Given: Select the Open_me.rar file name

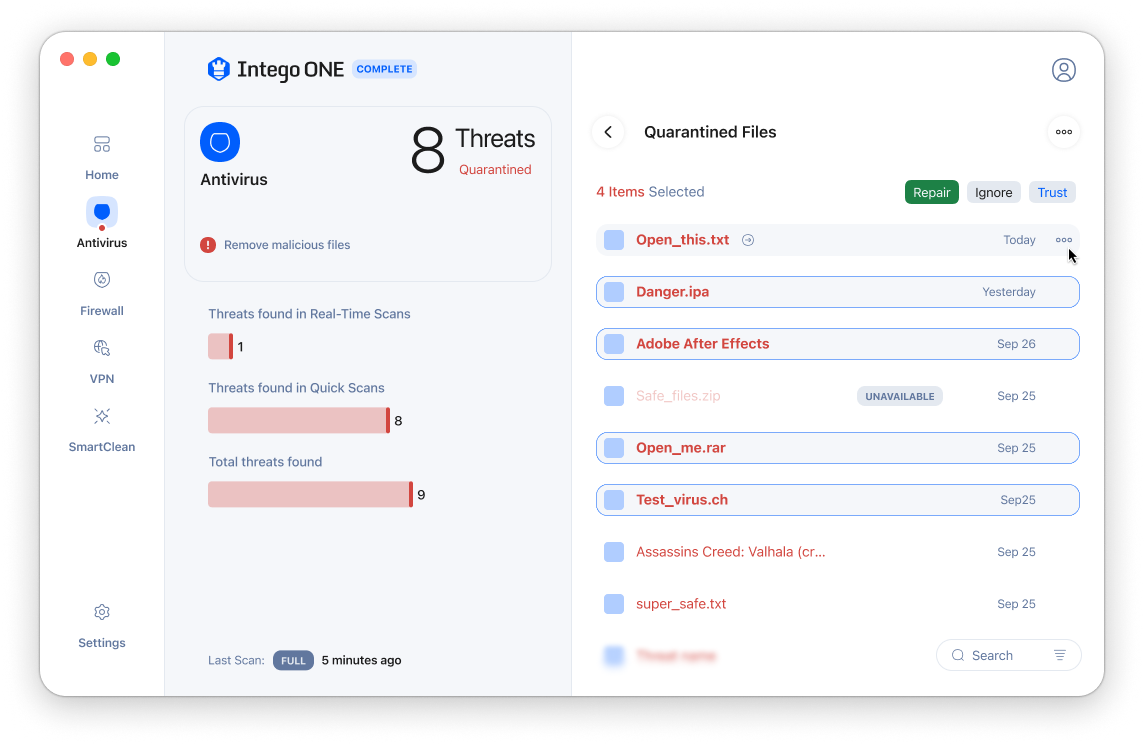Looking at the screenshot, I should point(681,448).
